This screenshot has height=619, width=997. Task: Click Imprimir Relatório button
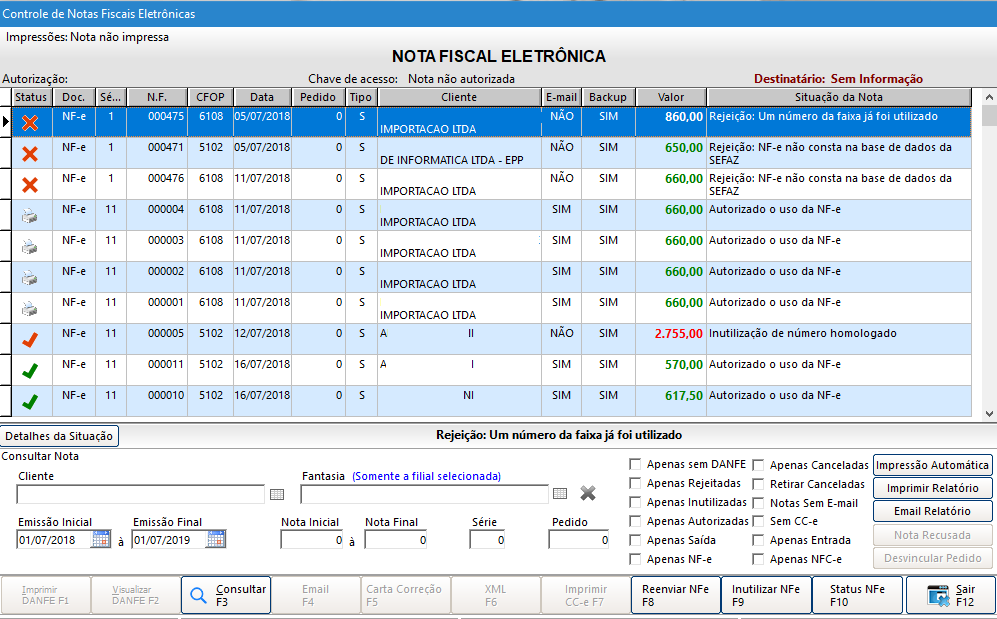click(932, 488)
